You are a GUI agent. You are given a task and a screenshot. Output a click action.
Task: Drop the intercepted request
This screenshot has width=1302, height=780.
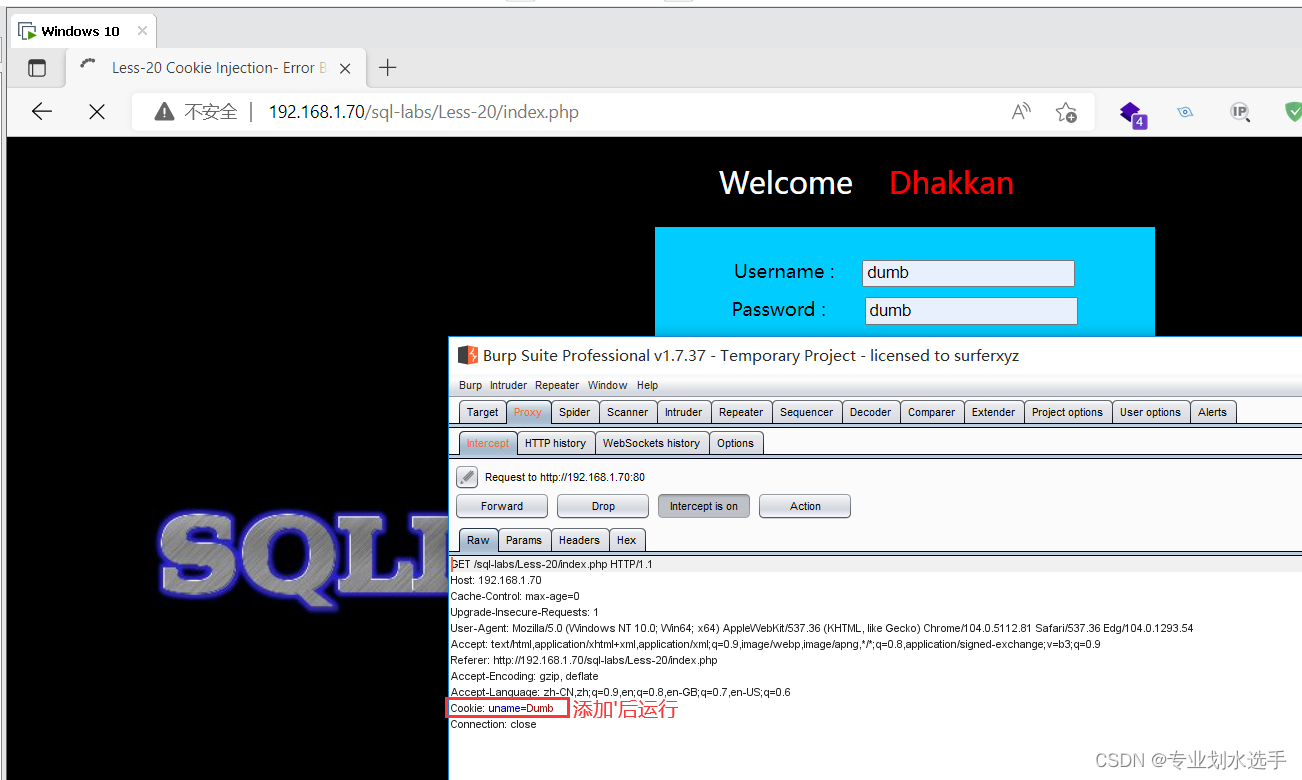603,506
